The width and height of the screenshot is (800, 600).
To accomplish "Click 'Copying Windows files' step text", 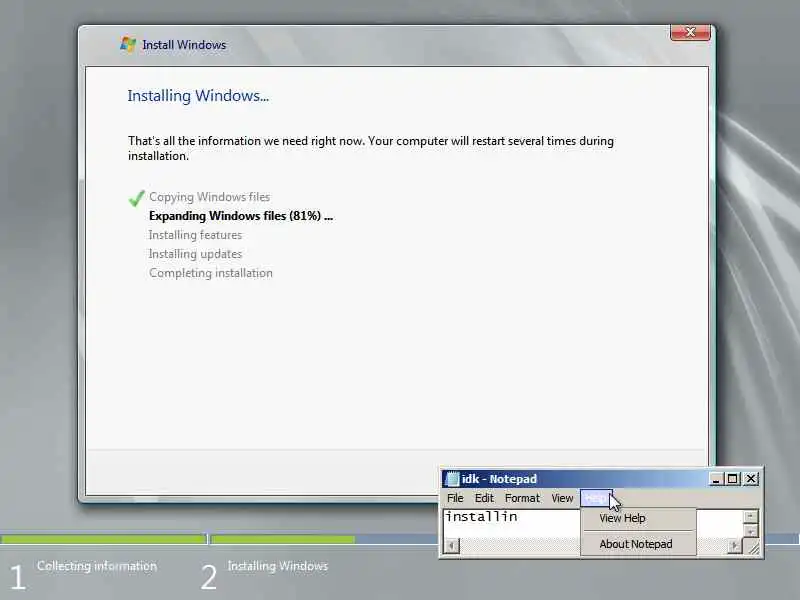I will (209, 197).
